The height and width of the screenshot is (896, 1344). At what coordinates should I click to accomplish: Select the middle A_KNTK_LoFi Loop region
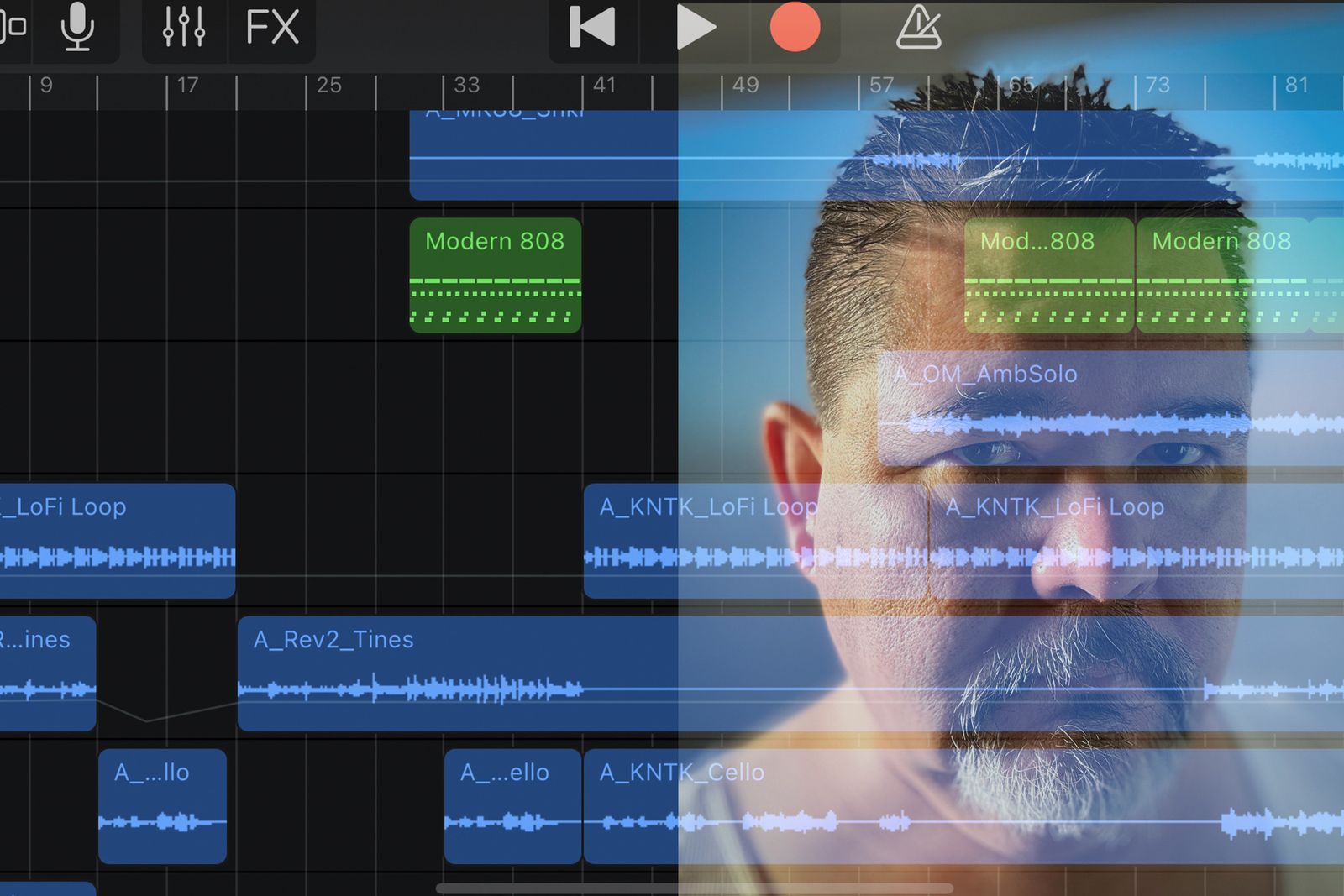pos(754,541)
